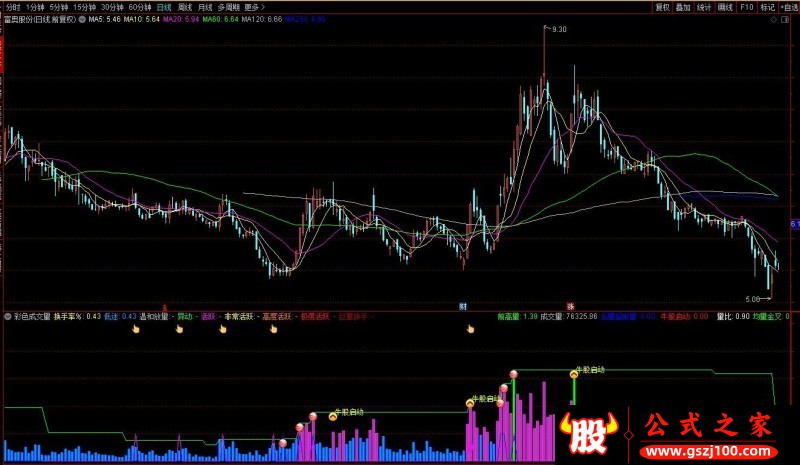Select the 15分钟 period tab

pyautogui.click(x=84, y=7)
